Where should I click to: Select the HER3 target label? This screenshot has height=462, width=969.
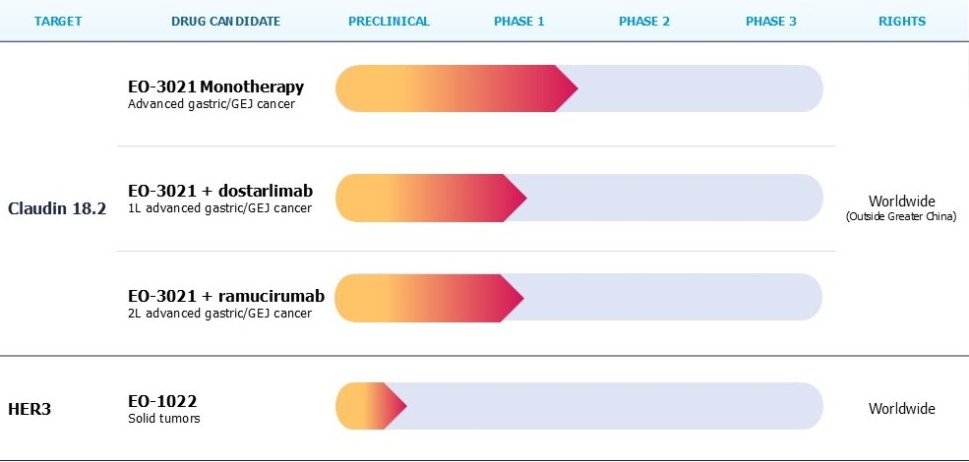click(x=29, y=409)
